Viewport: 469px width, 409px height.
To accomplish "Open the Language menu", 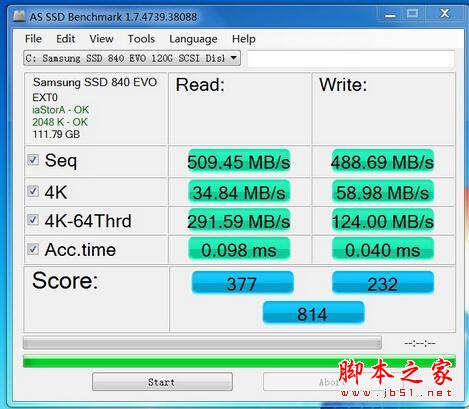I will click(x=193, y=39).
